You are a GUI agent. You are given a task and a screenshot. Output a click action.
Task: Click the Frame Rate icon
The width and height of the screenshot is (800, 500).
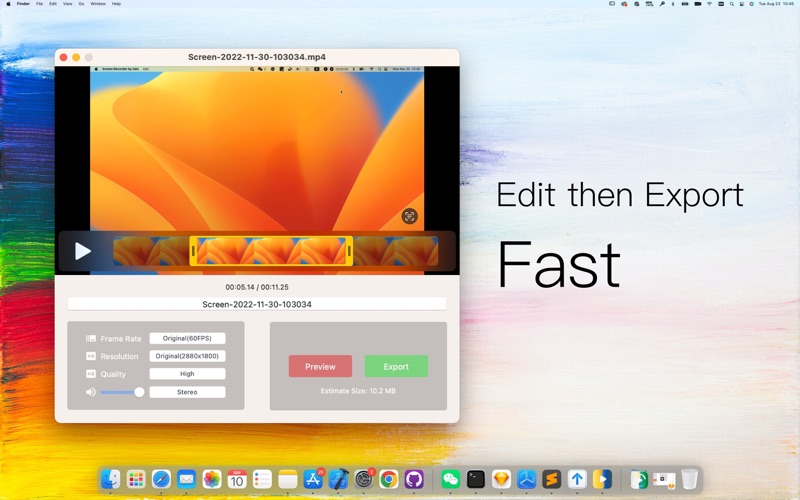pyautogui.click(x=91, y=338)
